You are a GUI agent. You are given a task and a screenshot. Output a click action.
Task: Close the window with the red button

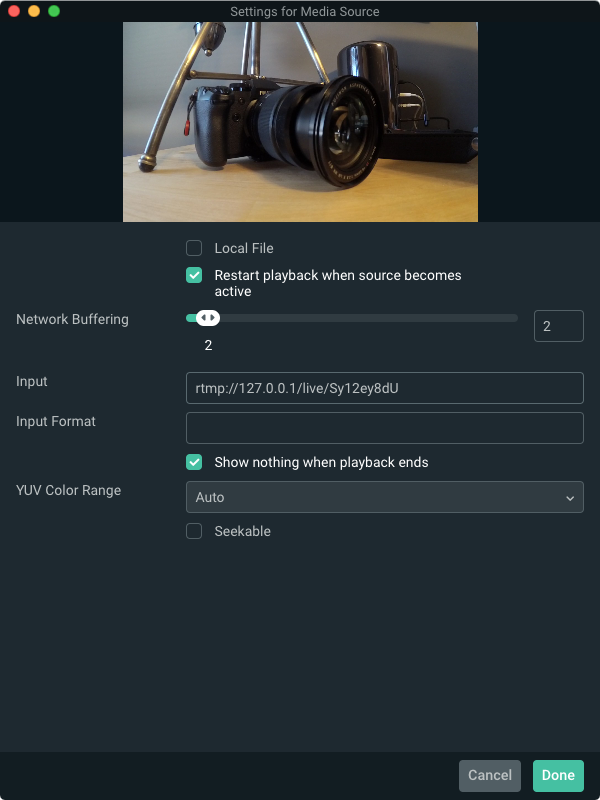(14, 11)
